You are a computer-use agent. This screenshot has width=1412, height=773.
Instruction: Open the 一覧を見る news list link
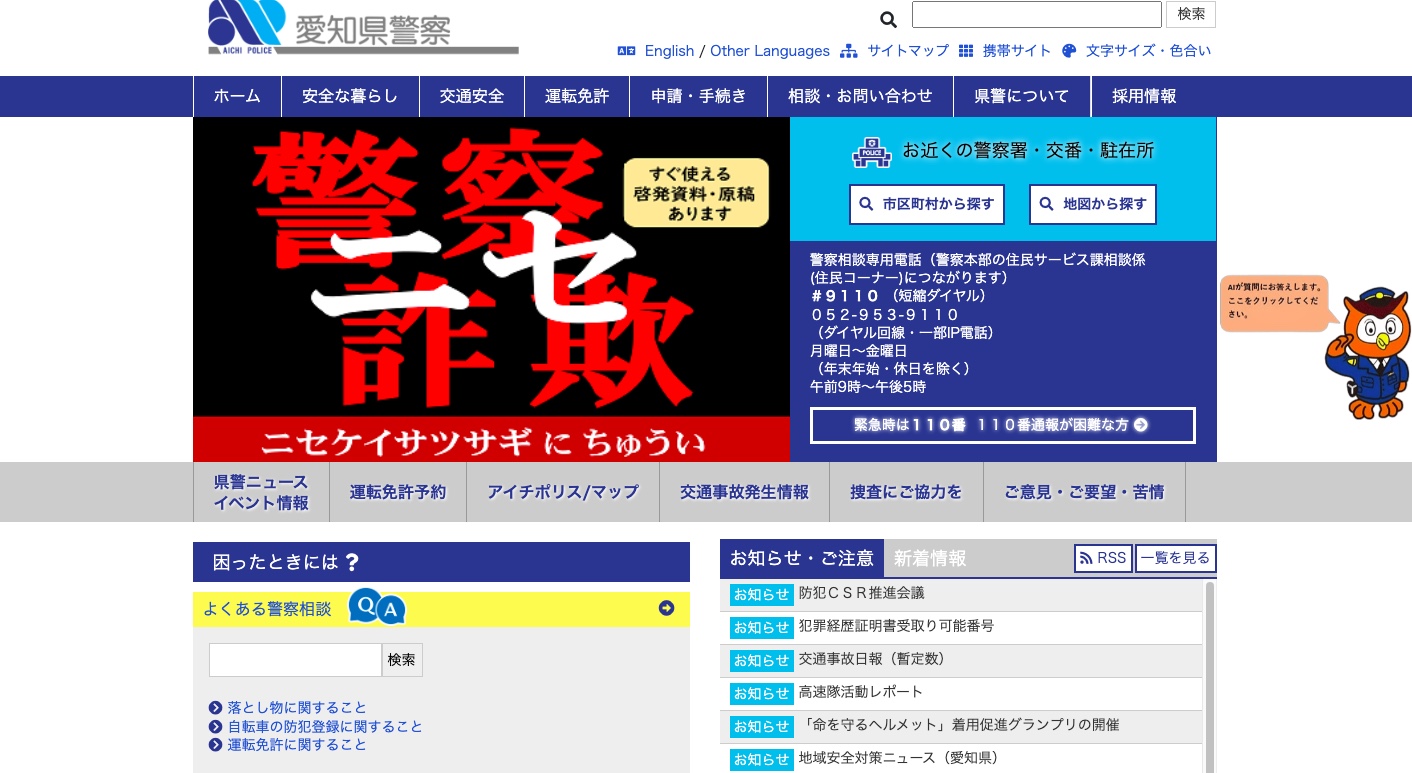tap(1176, 558)
